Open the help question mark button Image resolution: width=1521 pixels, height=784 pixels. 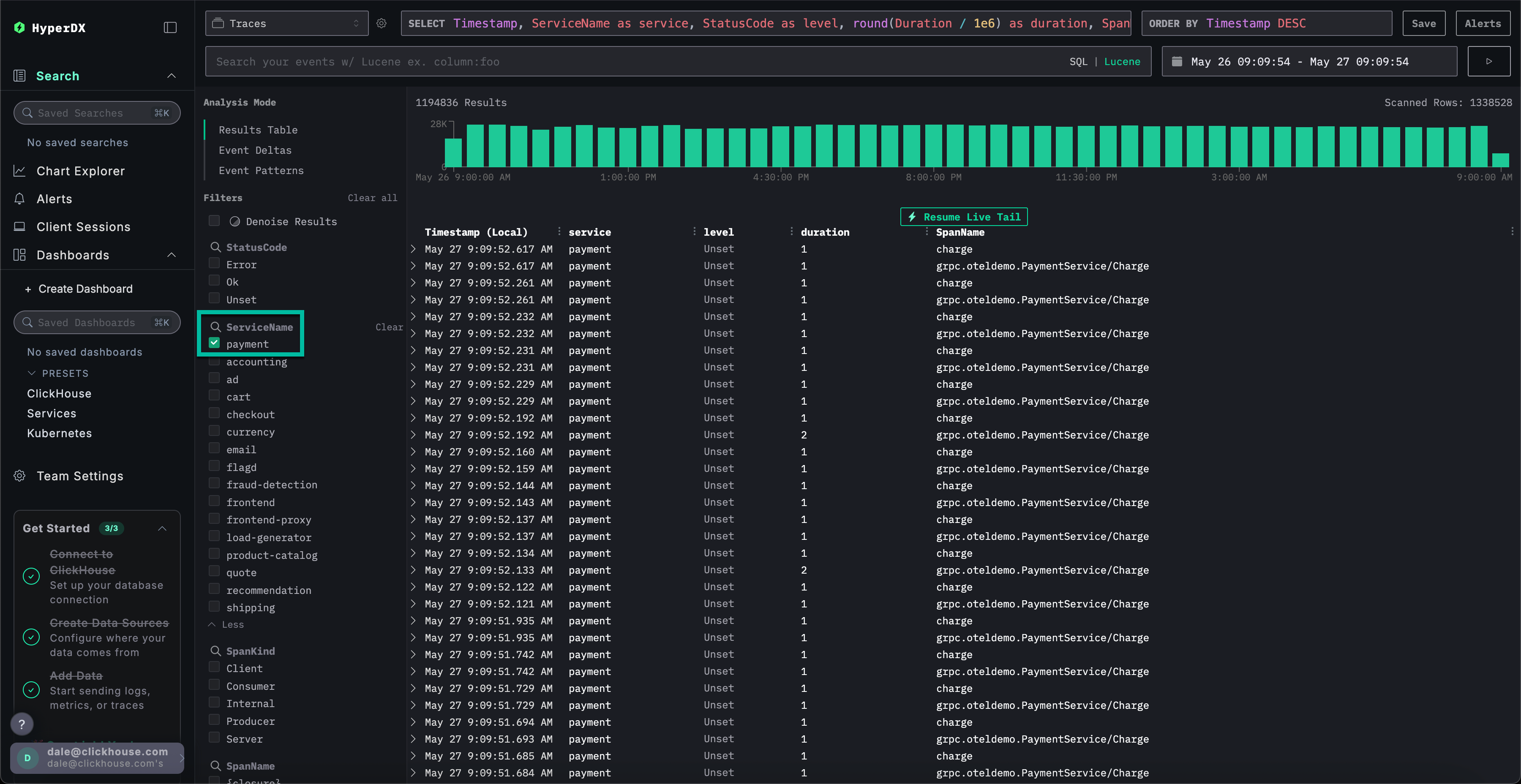pyautogui.click(x=22, y=724)
